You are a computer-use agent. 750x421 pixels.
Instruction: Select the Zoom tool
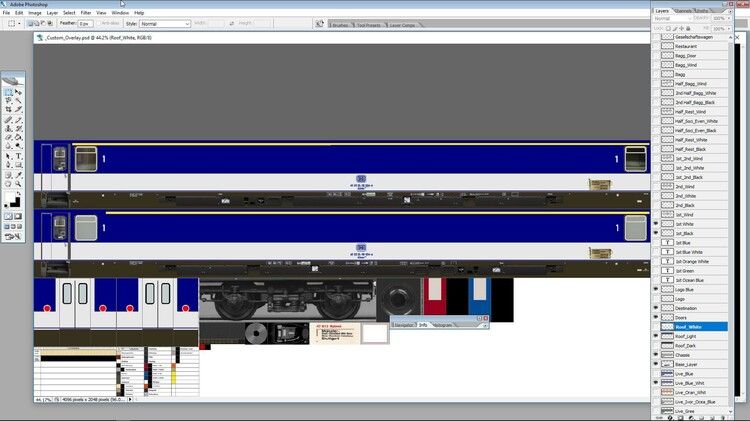(18, 184)
